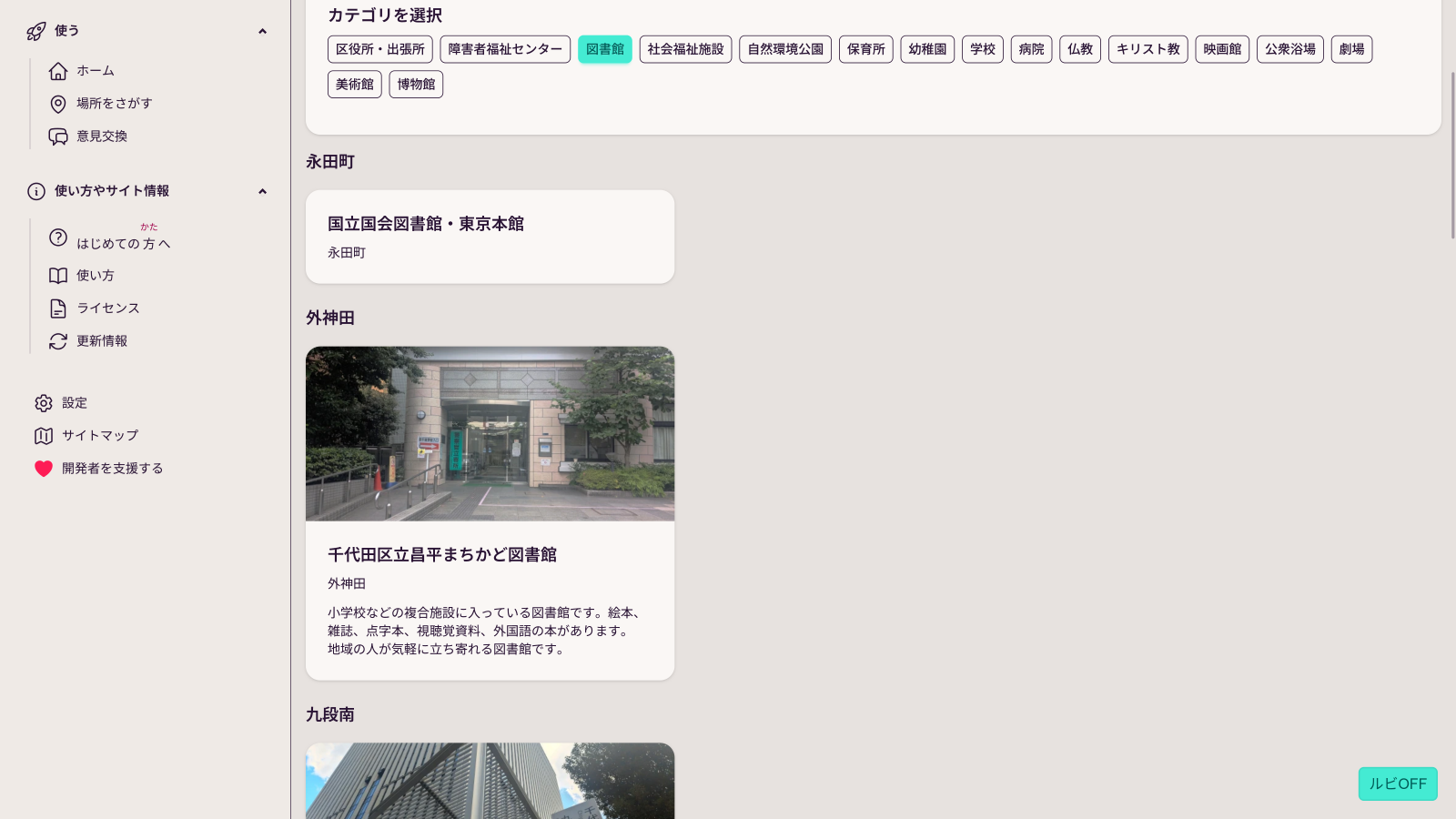Toggle the 自然環境公園 category filter
The height and width of the screenshot is (819, 1456).
click(x=785, y=49)
